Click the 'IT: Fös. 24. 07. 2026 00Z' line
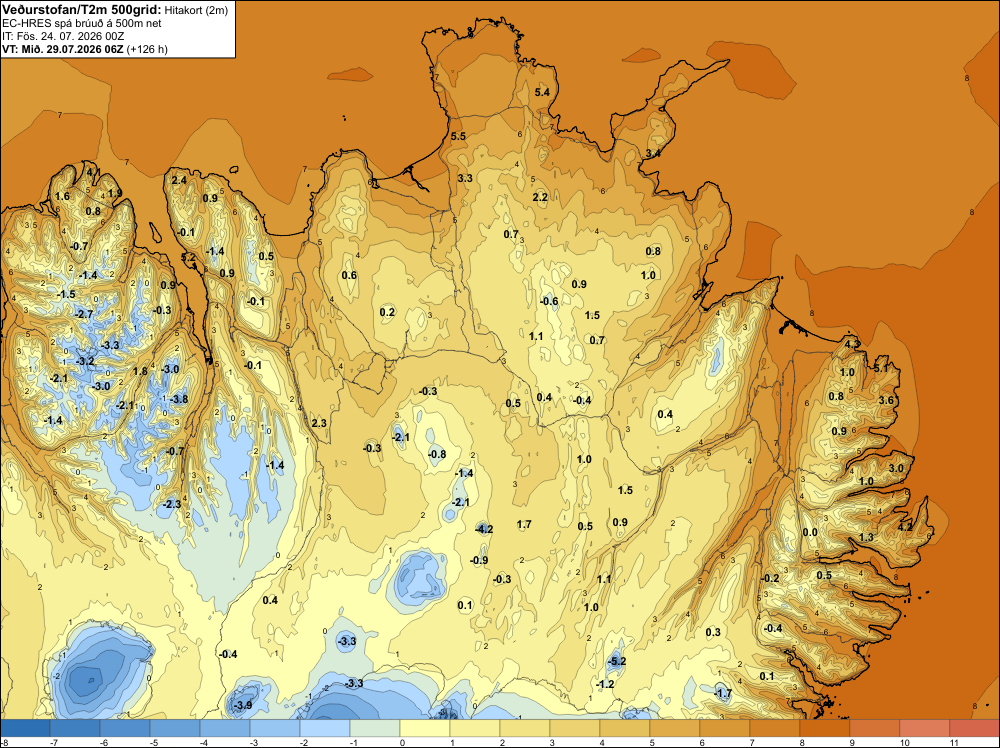The image size is (1000, 748). pos(62,36)
